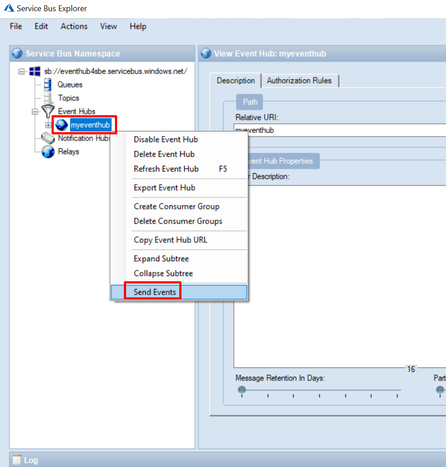Select the sb://eventhub4sbe.servicebus.windows.net/ root item
This screenshot has height=467, width=446.
point(116,71)
